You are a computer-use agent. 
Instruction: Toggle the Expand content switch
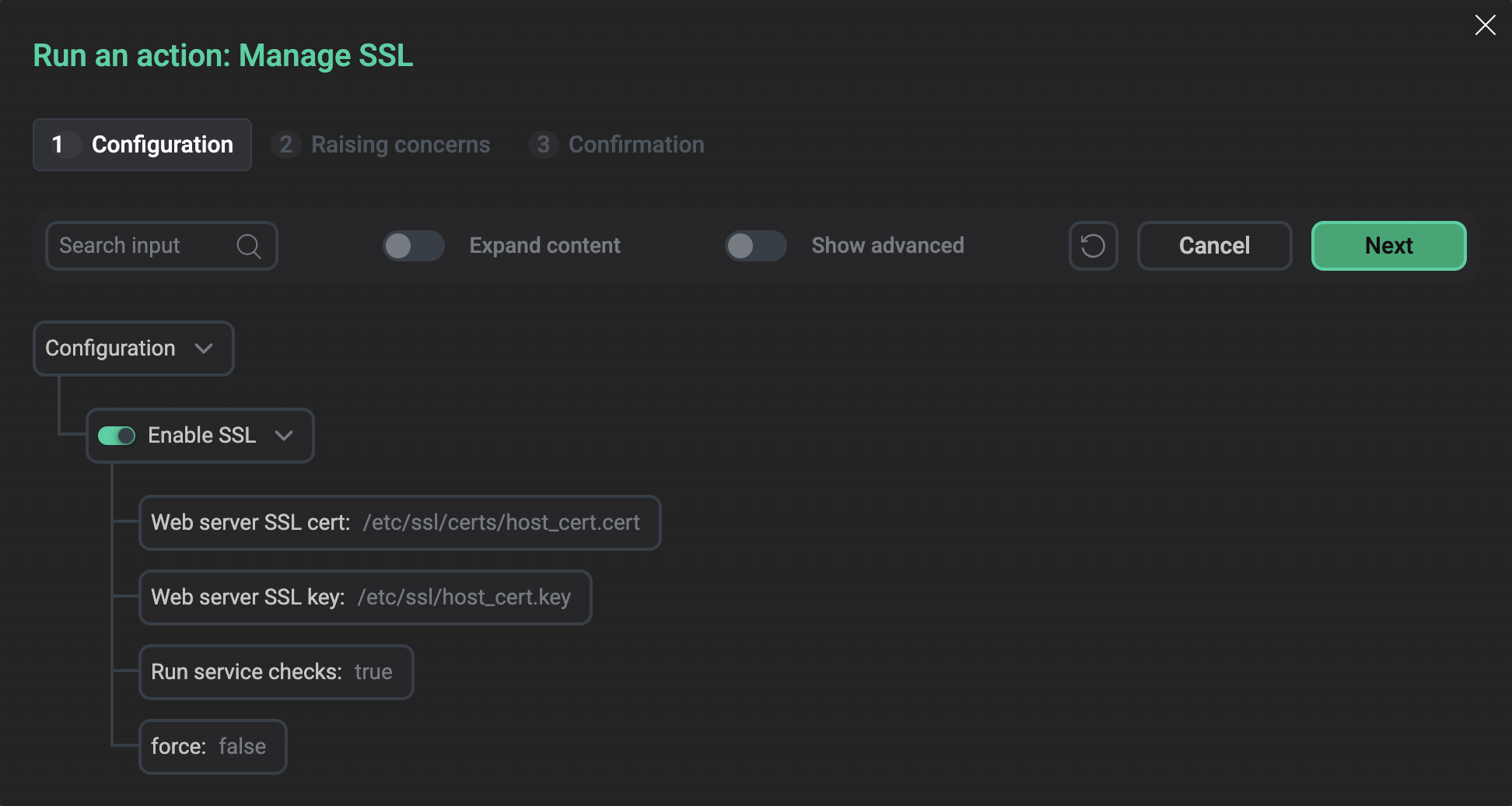(x=413, y=246)
